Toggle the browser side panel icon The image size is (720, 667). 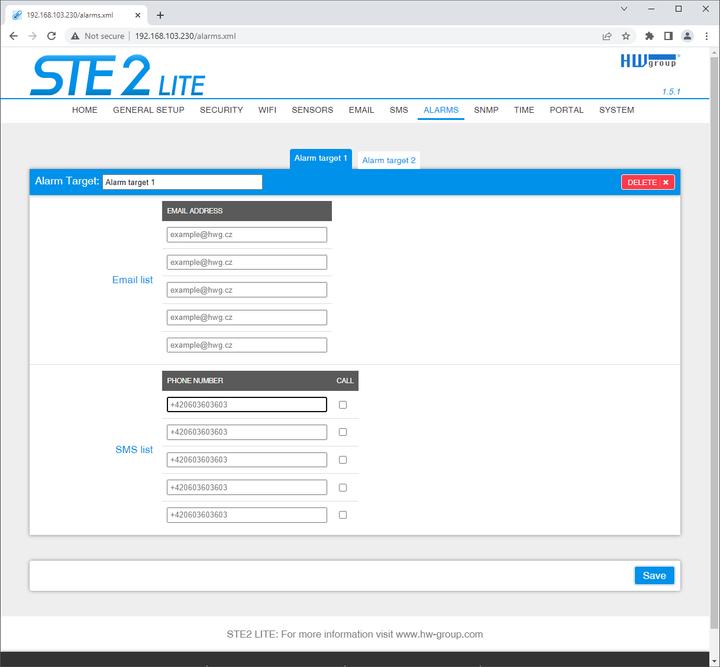[x=668, y=35]
